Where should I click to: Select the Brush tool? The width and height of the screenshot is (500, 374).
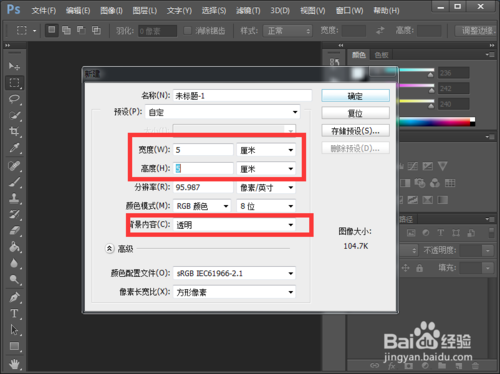tap(14, 182)
